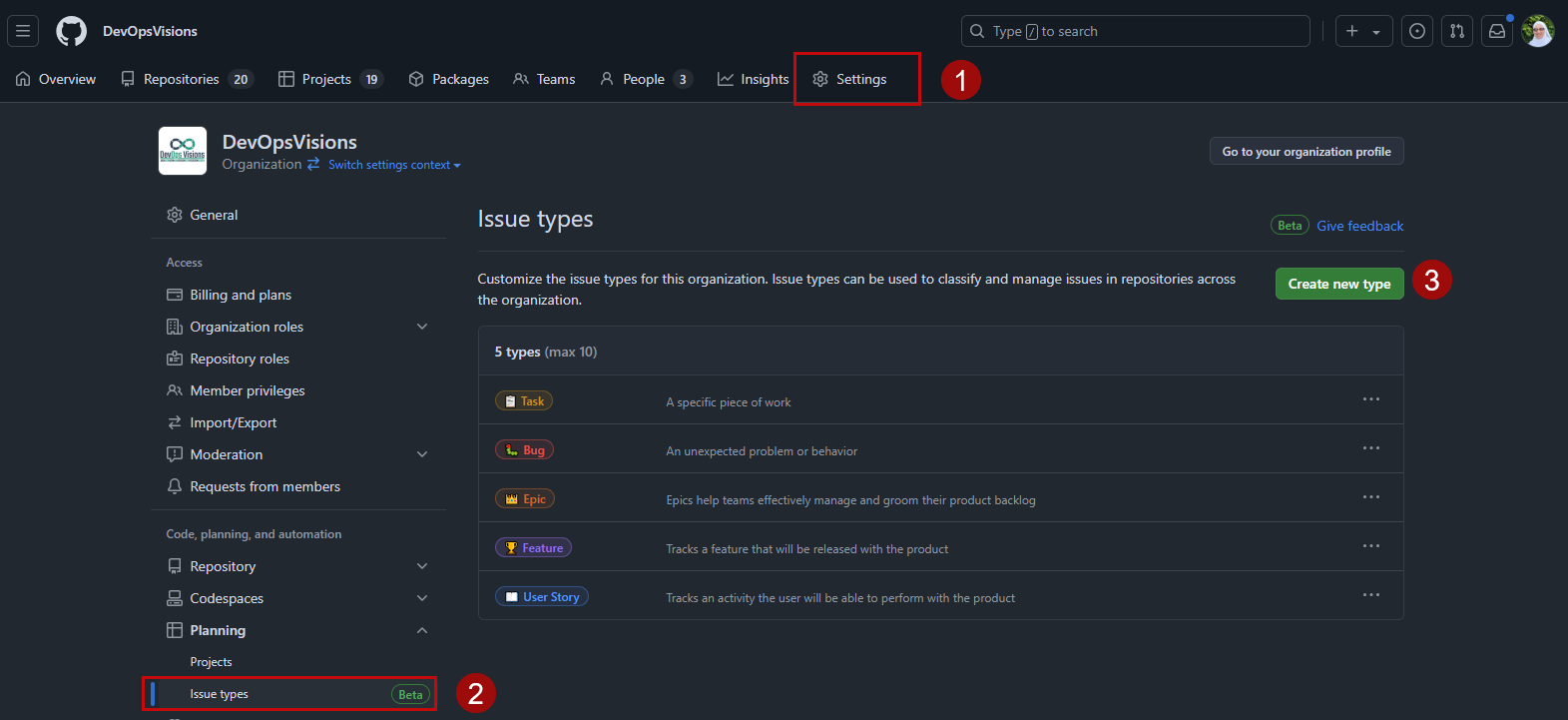Click the 'A specific piece of work' description
The height and width of the screenshot is (720, 1568).
click(729, 402)
